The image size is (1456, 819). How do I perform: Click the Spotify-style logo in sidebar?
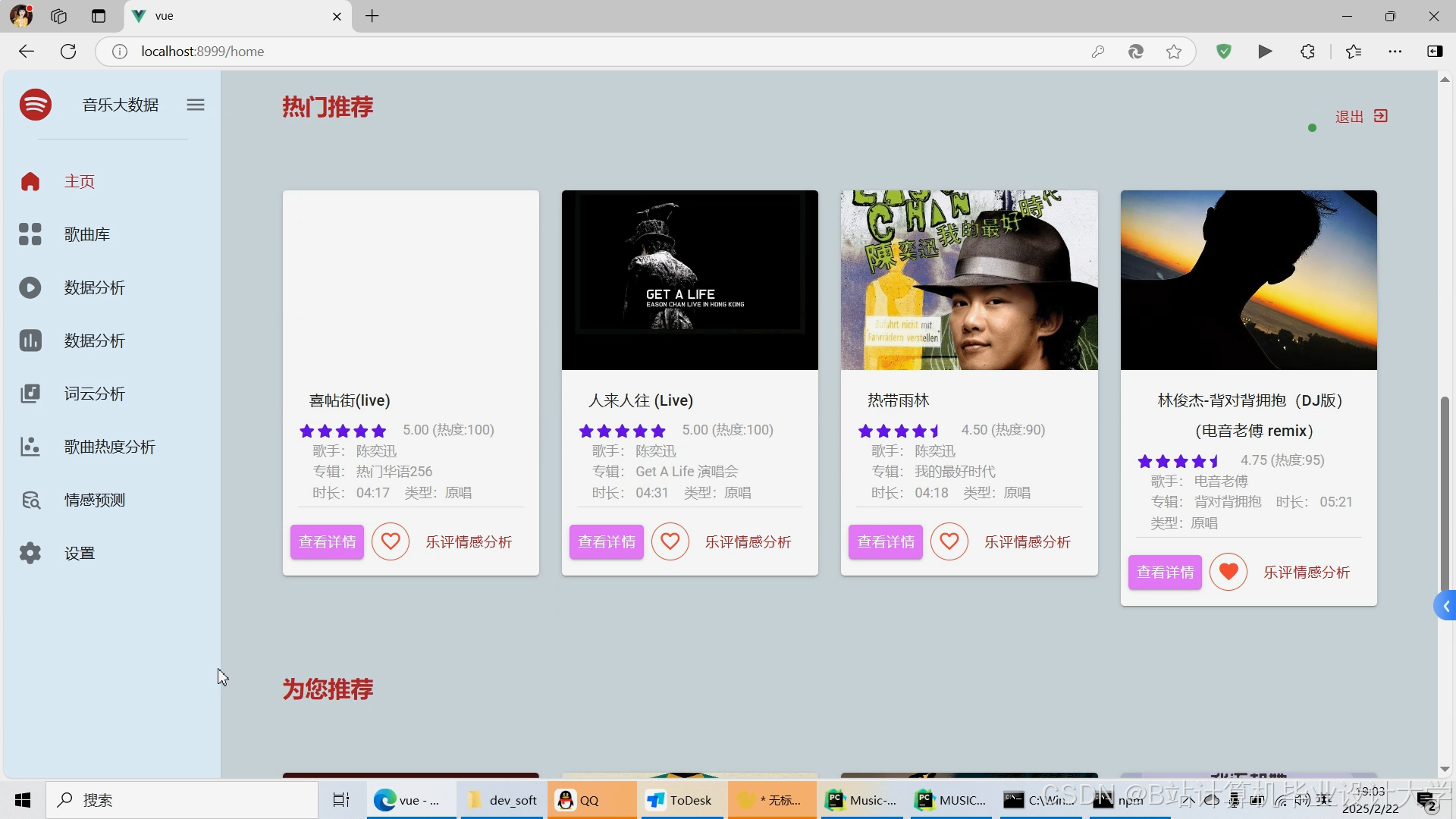click(x=36, y=105)
